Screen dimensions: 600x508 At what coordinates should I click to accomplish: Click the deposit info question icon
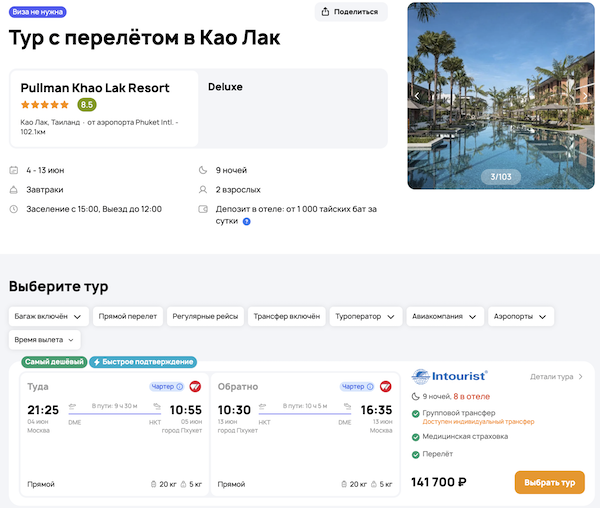pos(246,221)
